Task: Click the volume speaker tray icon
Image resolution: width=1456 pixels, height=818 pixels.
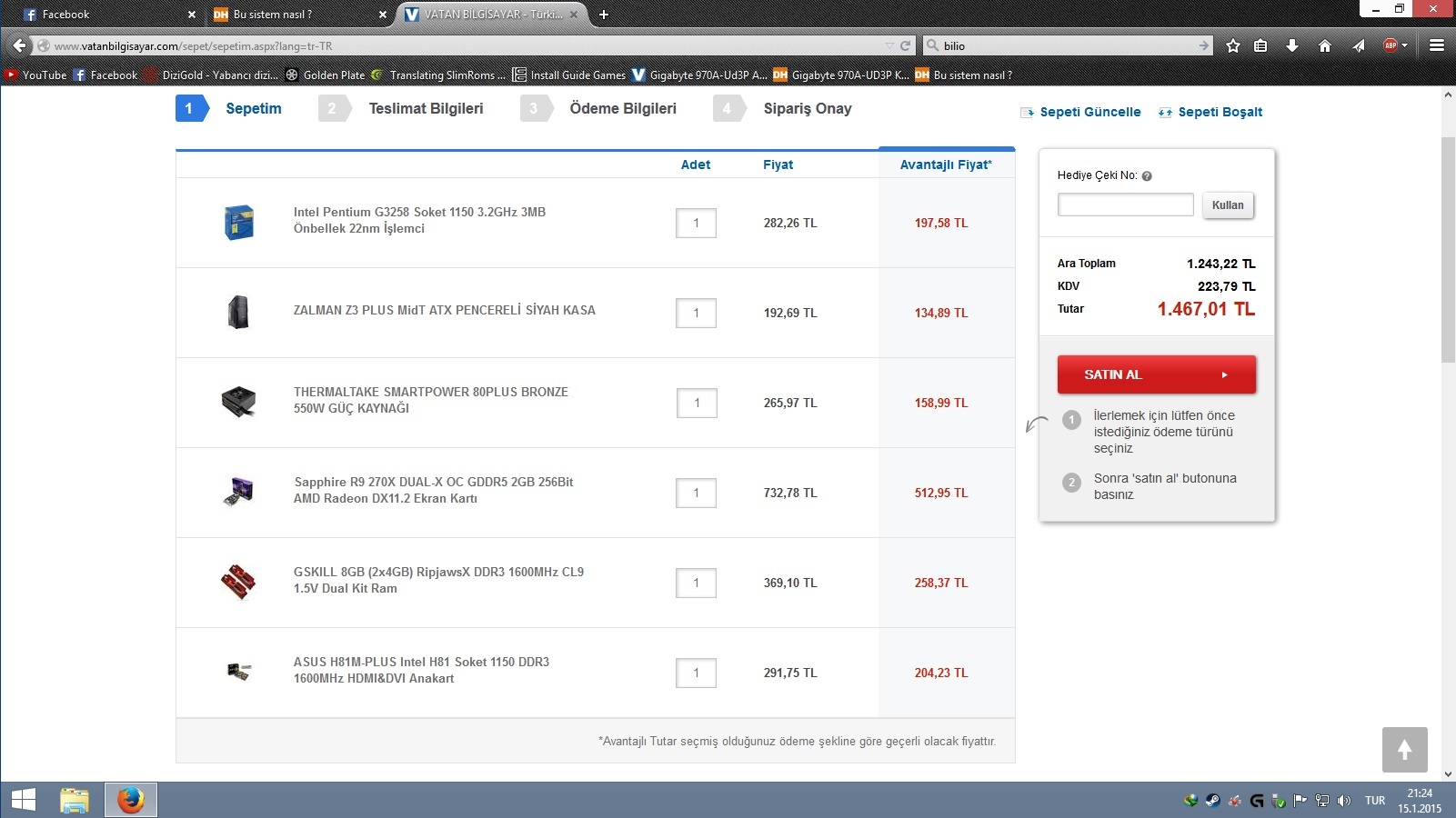Action: 1344,801
